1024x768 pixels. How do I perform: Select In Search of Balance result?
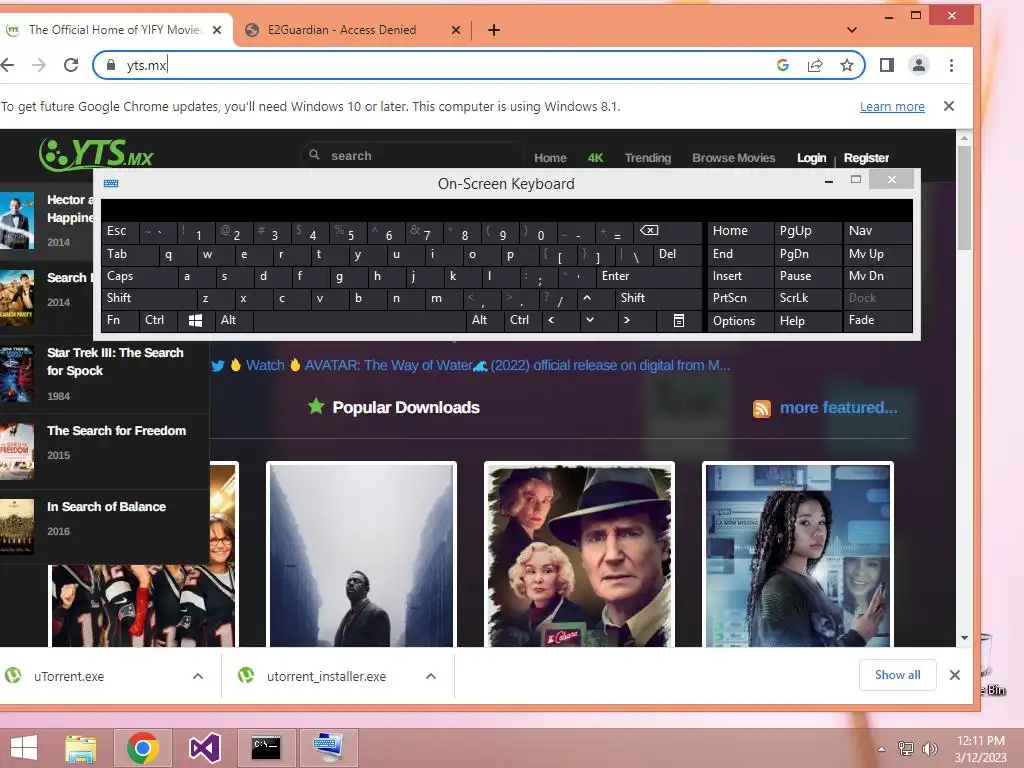pos(104,527)
